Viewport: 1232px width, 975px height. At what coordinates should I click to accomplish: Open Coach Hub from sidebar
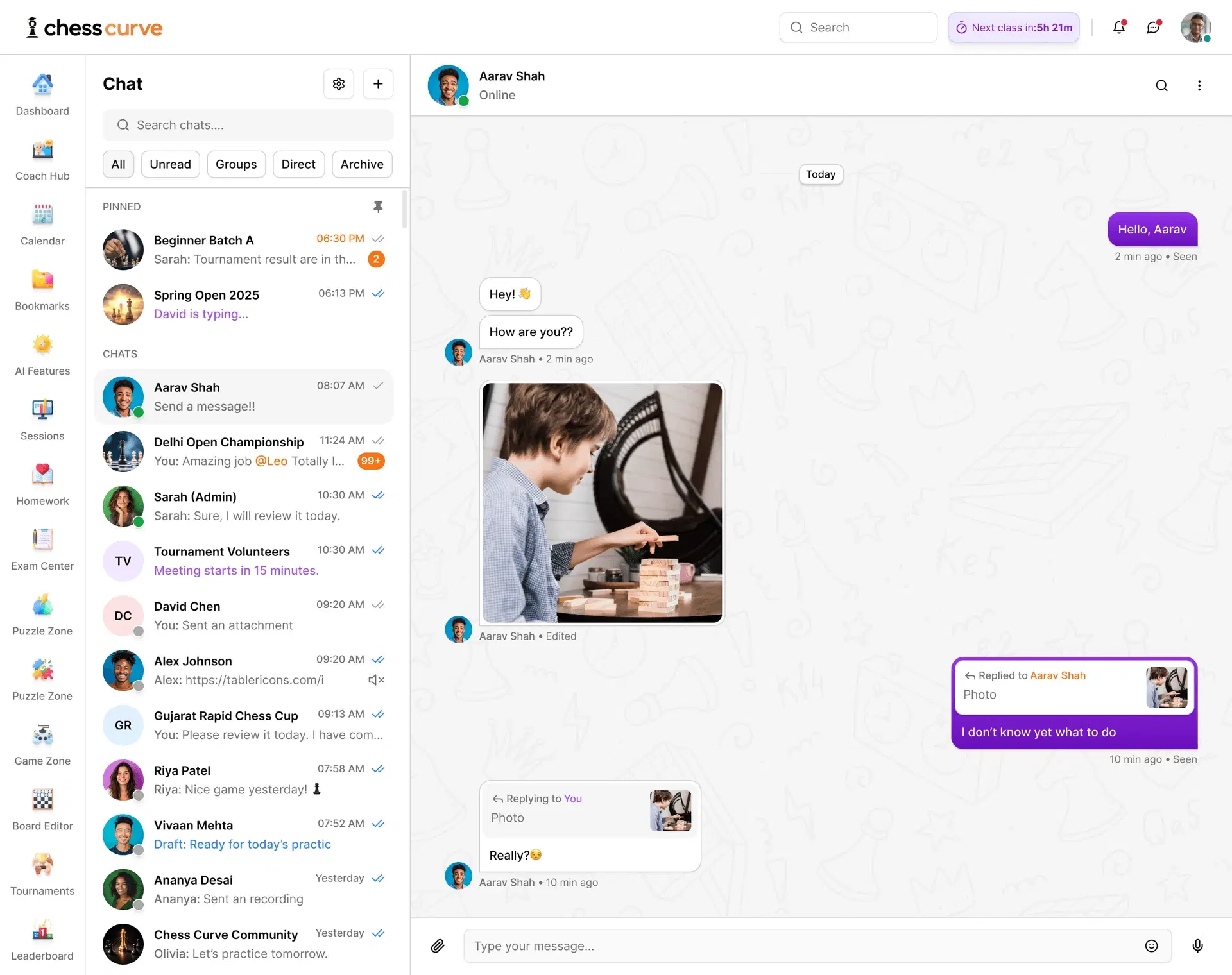(x=42, y=160)
